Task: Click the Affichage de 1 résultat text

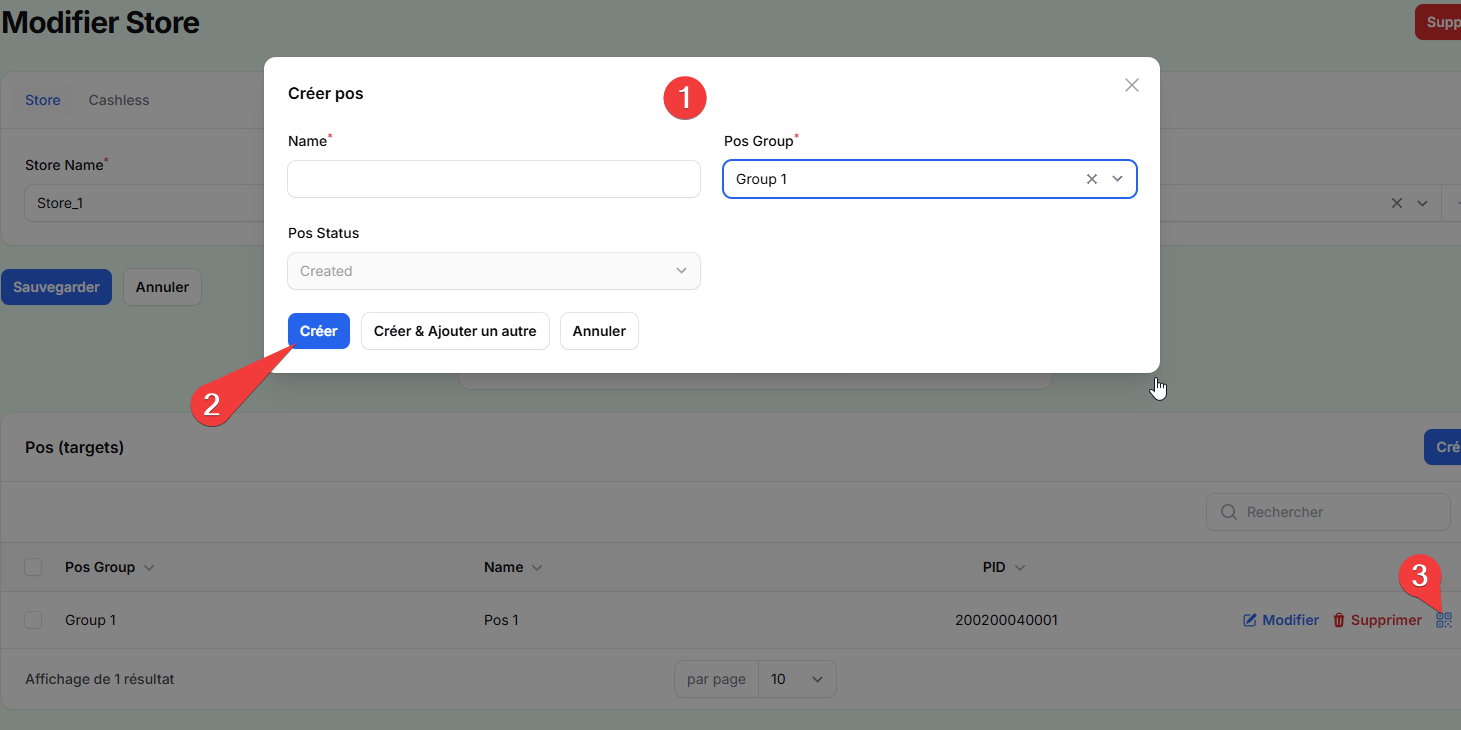Action: [x=100, y=679]
